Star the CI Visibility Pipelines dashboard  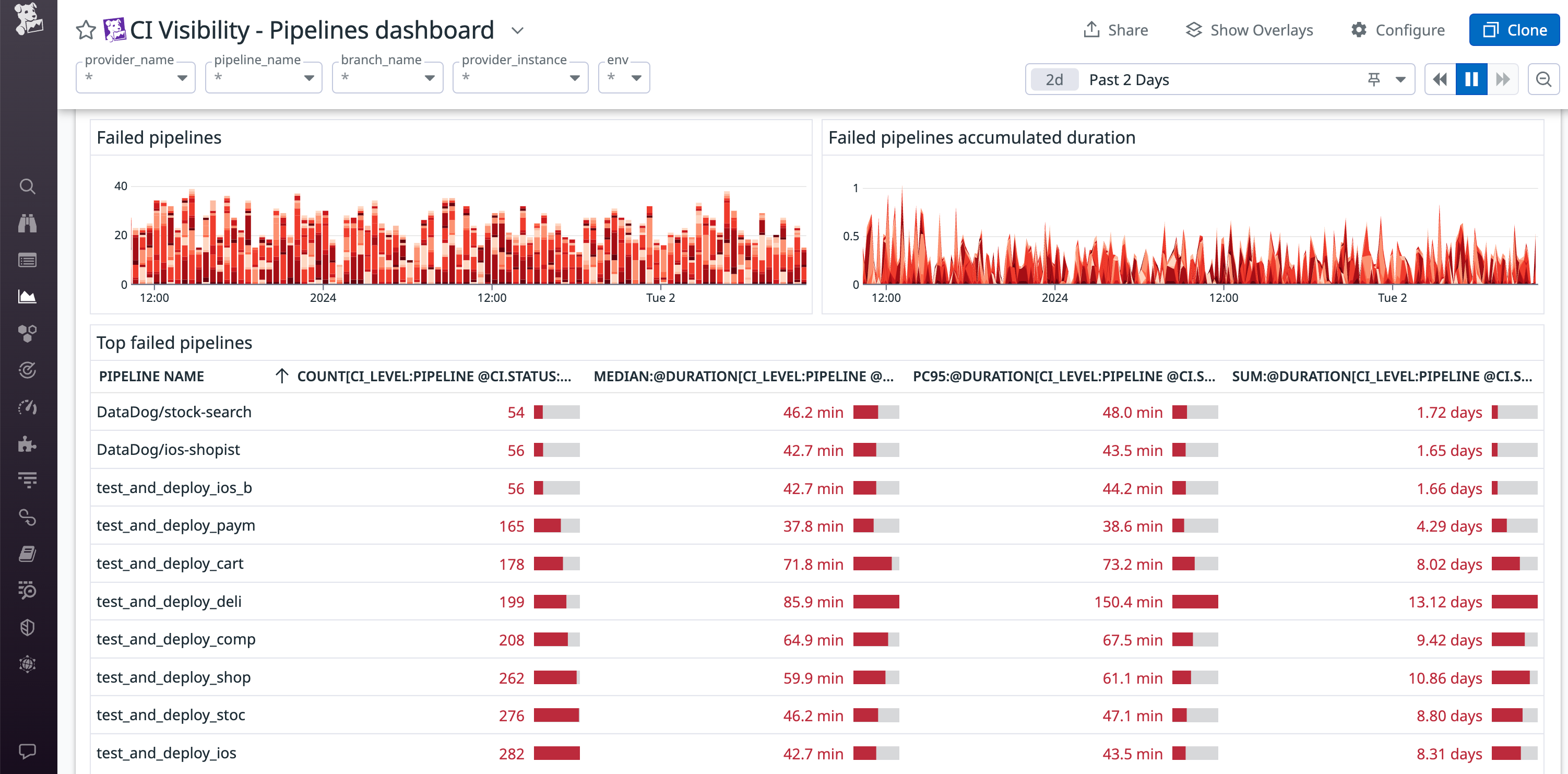(x=85, y=29)
